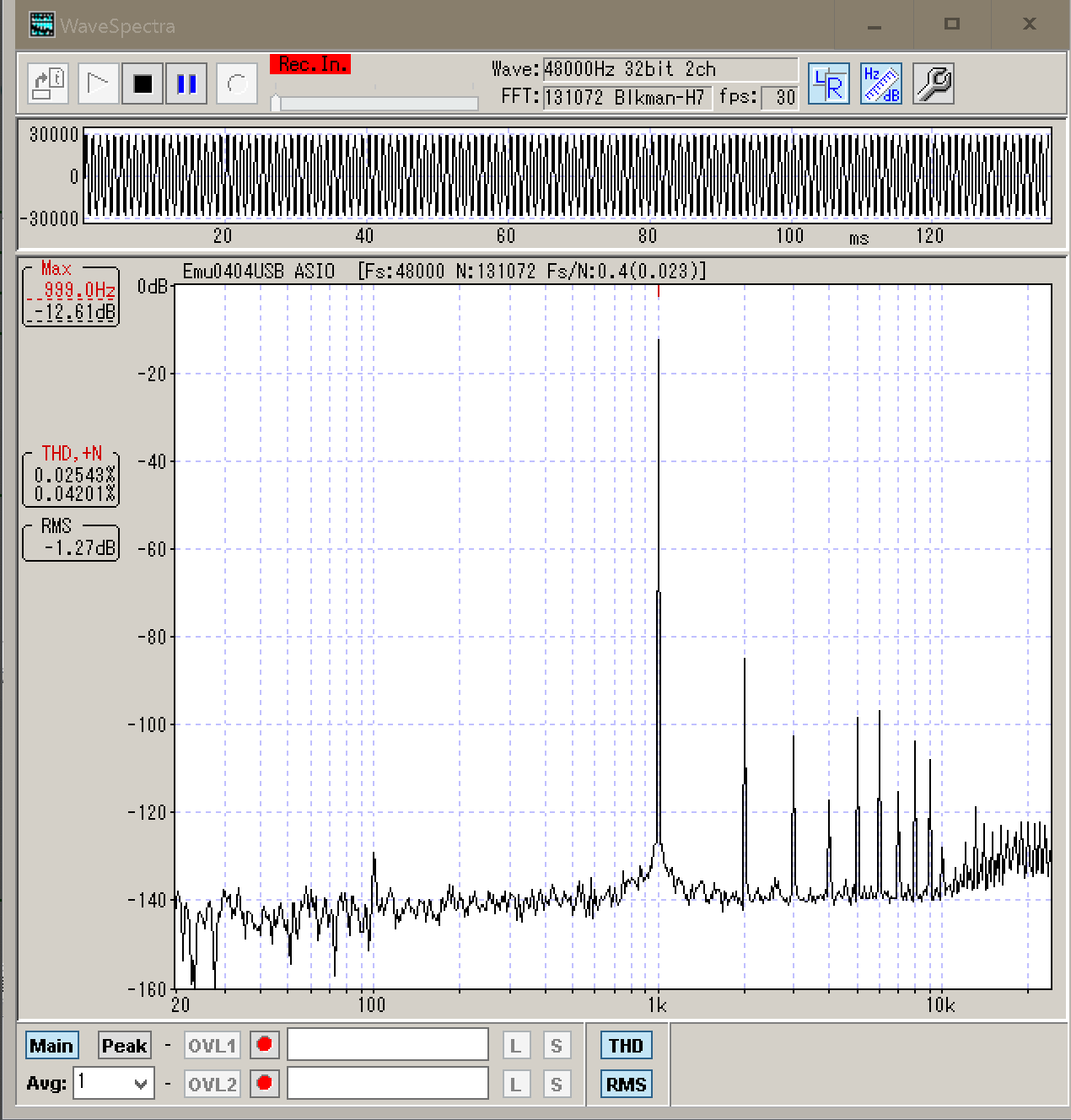Click the waveform display panel
This screenshot has width=1071, height=1120.
click(568, 175)
